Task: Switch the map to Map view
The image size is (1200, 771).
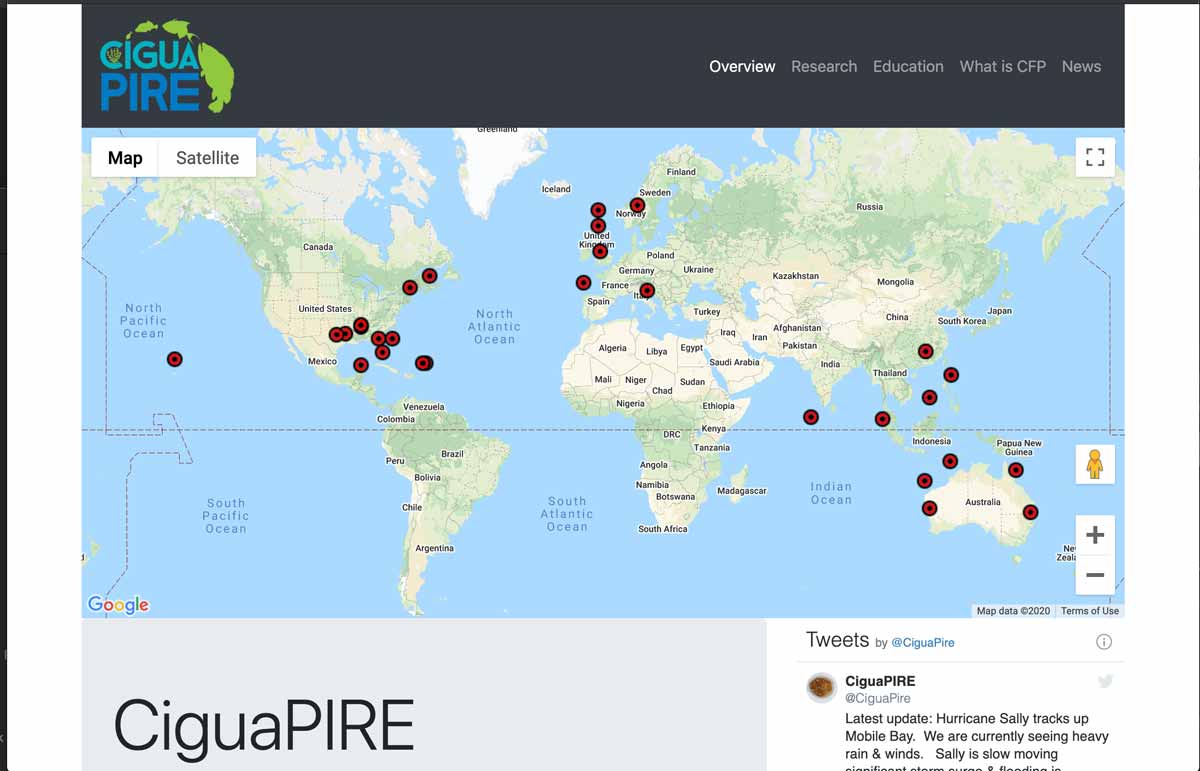Action: pyautogui.click(x=125, y=158)
